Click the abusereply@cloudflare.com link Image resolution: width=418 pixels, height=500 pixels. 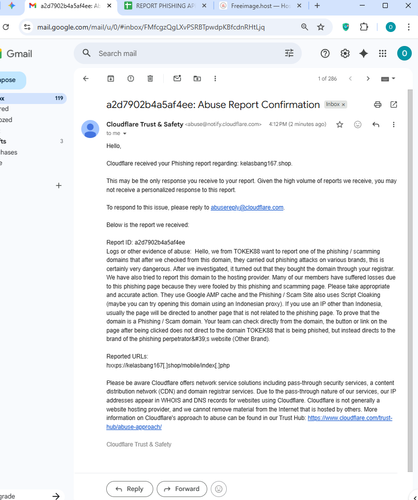pyautogui.click(x=247, y=208)
